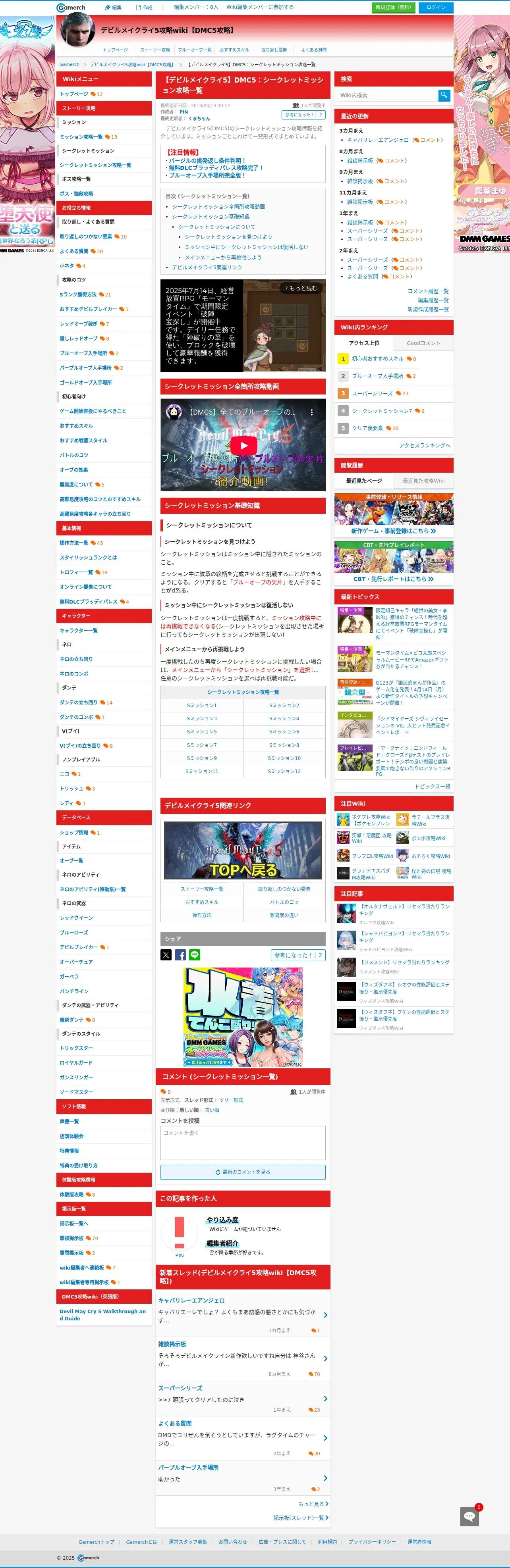
Task: Switch to アクセス上位 ranking tab
Action: [364, 343]
